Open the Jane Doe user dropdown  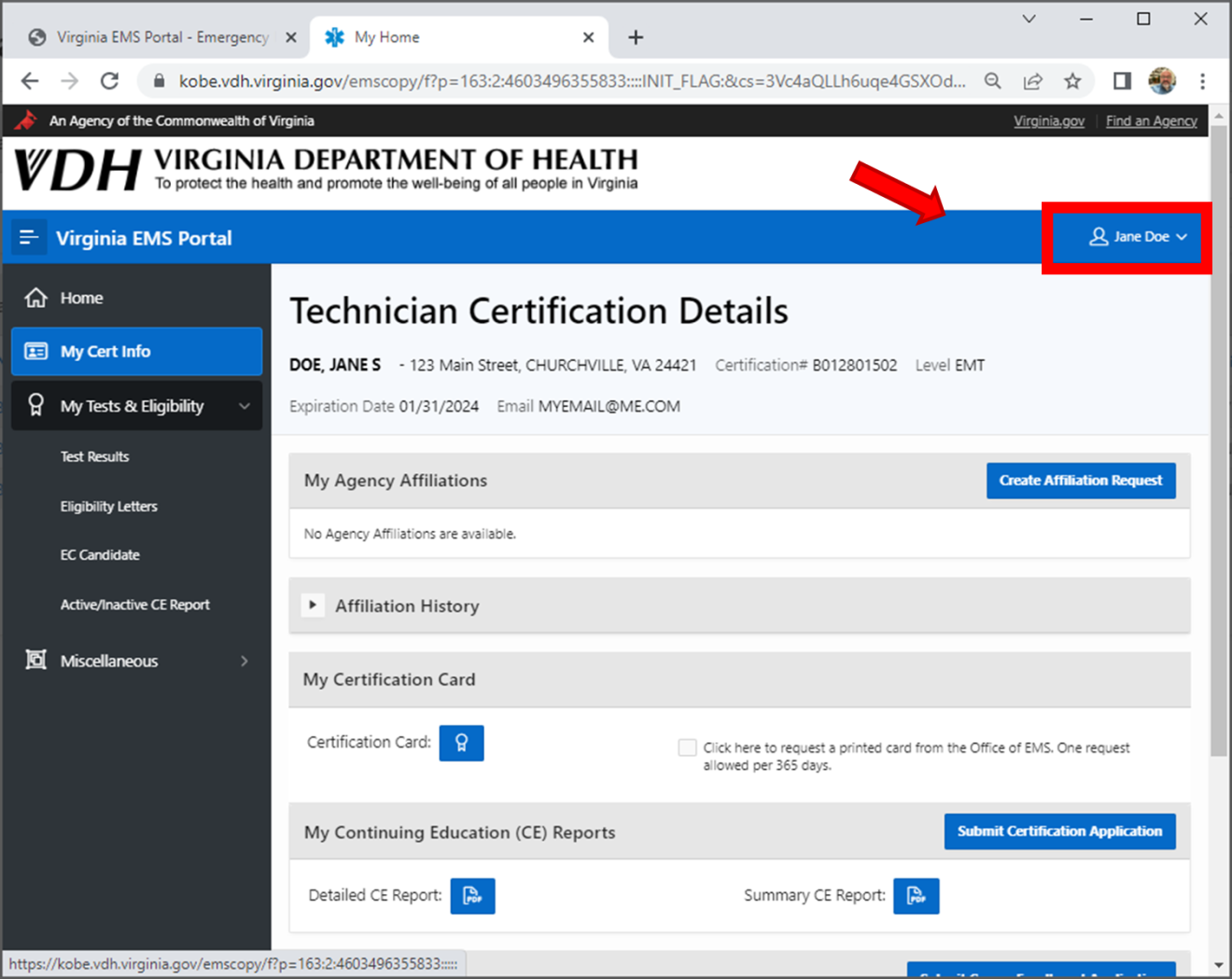point(1138,237)
